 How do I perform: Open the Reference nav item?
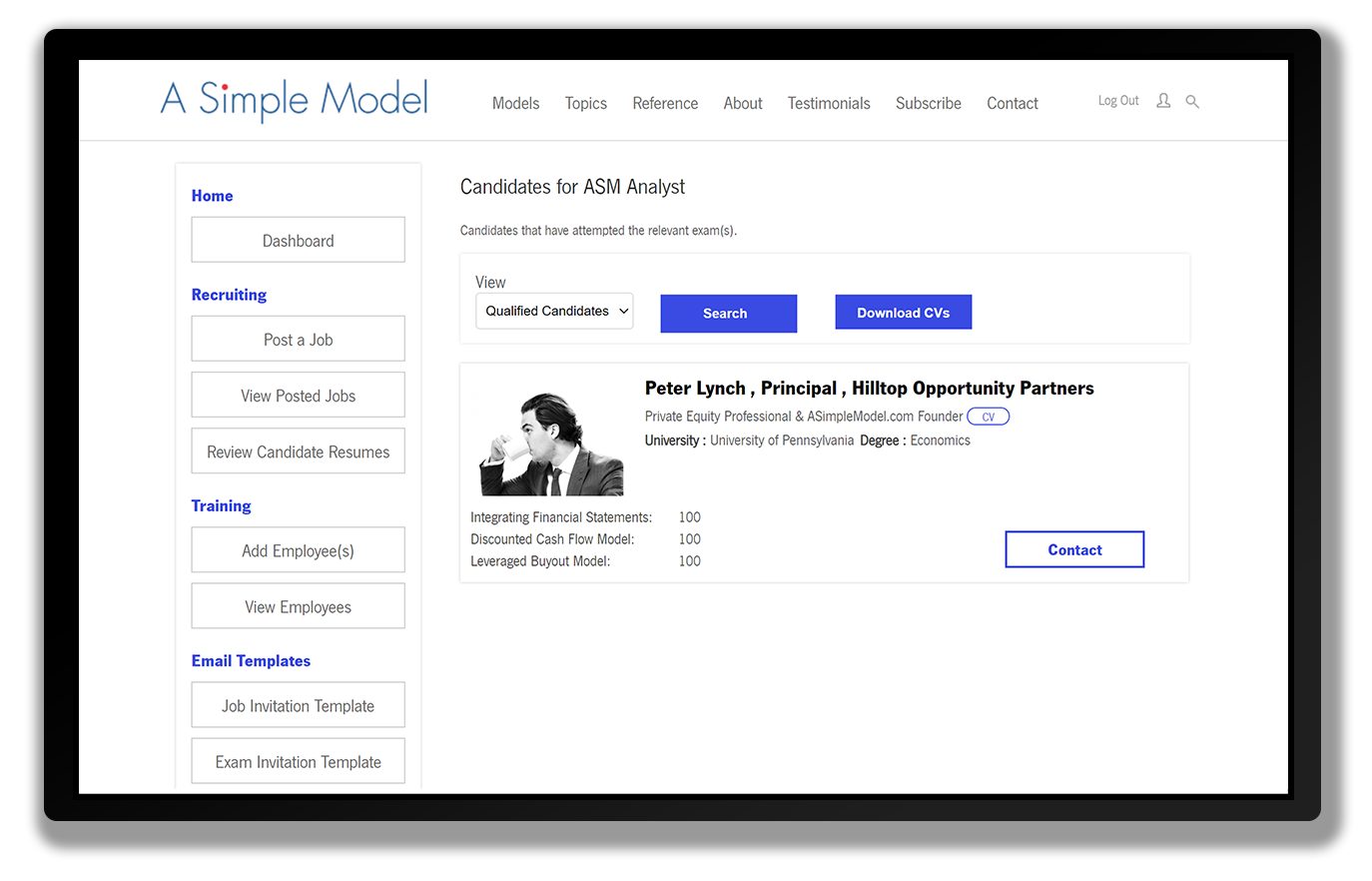(x=665, y=103)
